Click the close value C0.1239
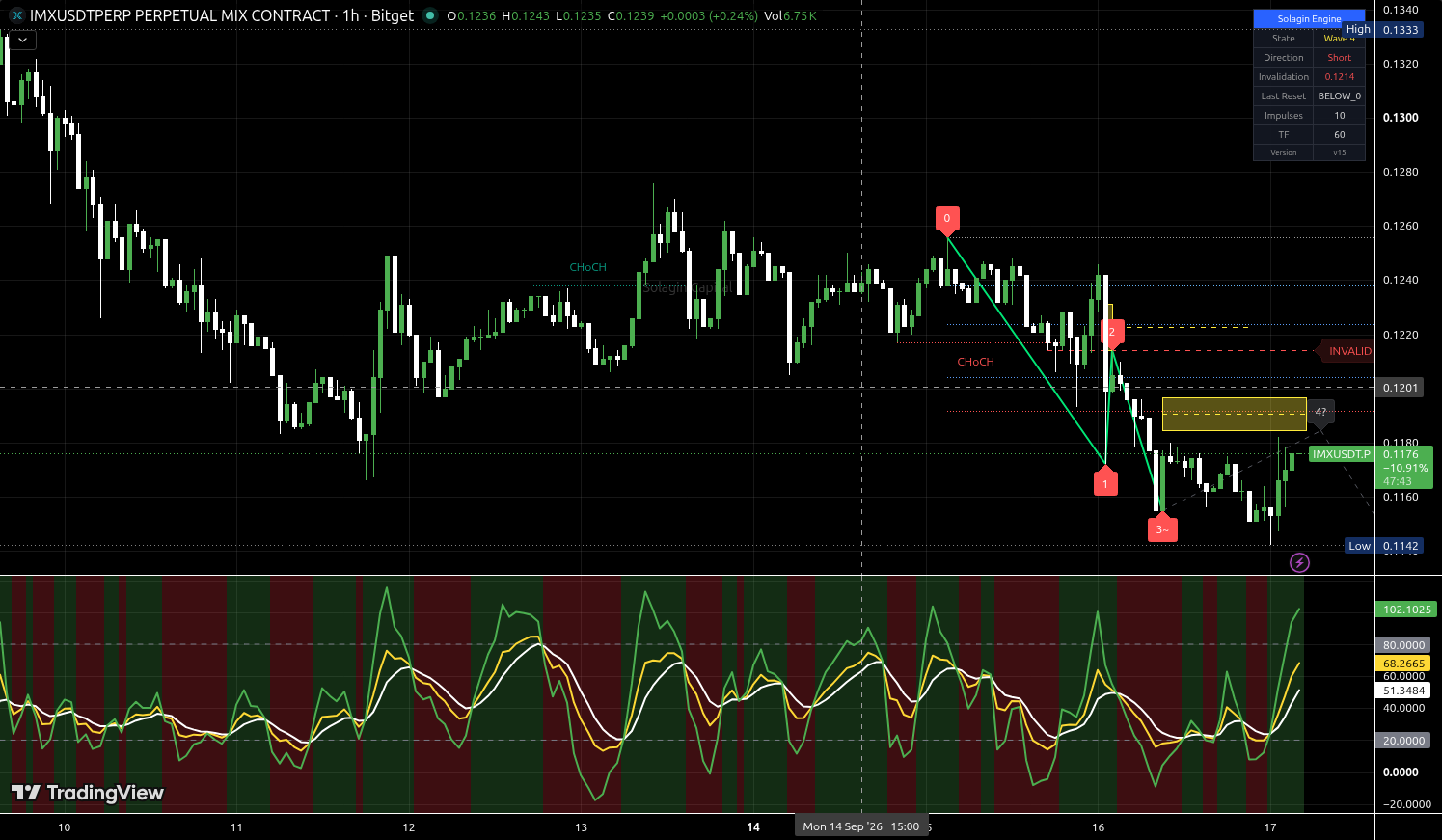Screen dimensions: 1442x840 [x=631, y=16]
